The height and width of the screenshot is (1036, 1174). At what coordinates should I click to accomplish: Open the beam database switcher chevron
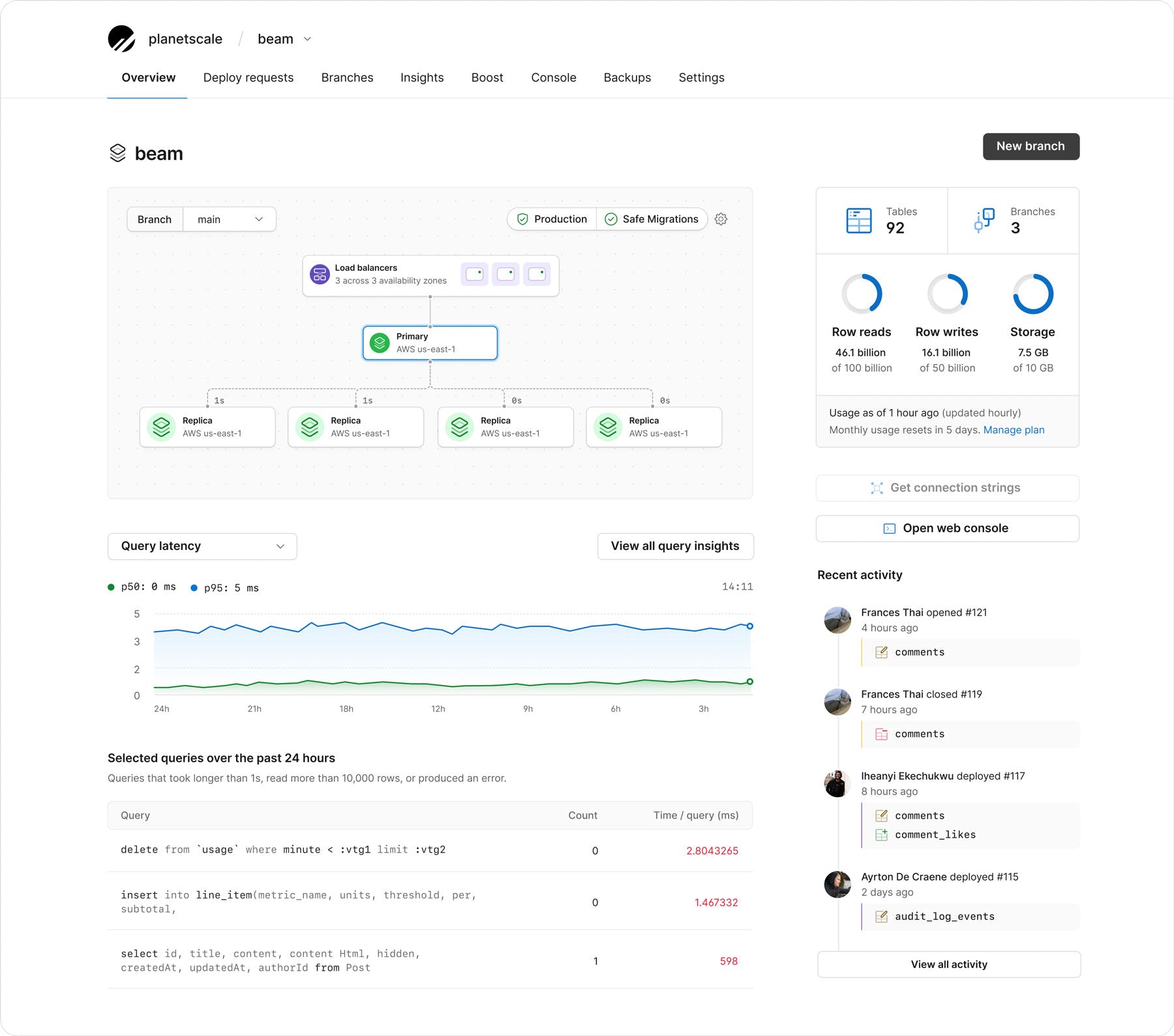pyautogui.click(x=307, y=39)
